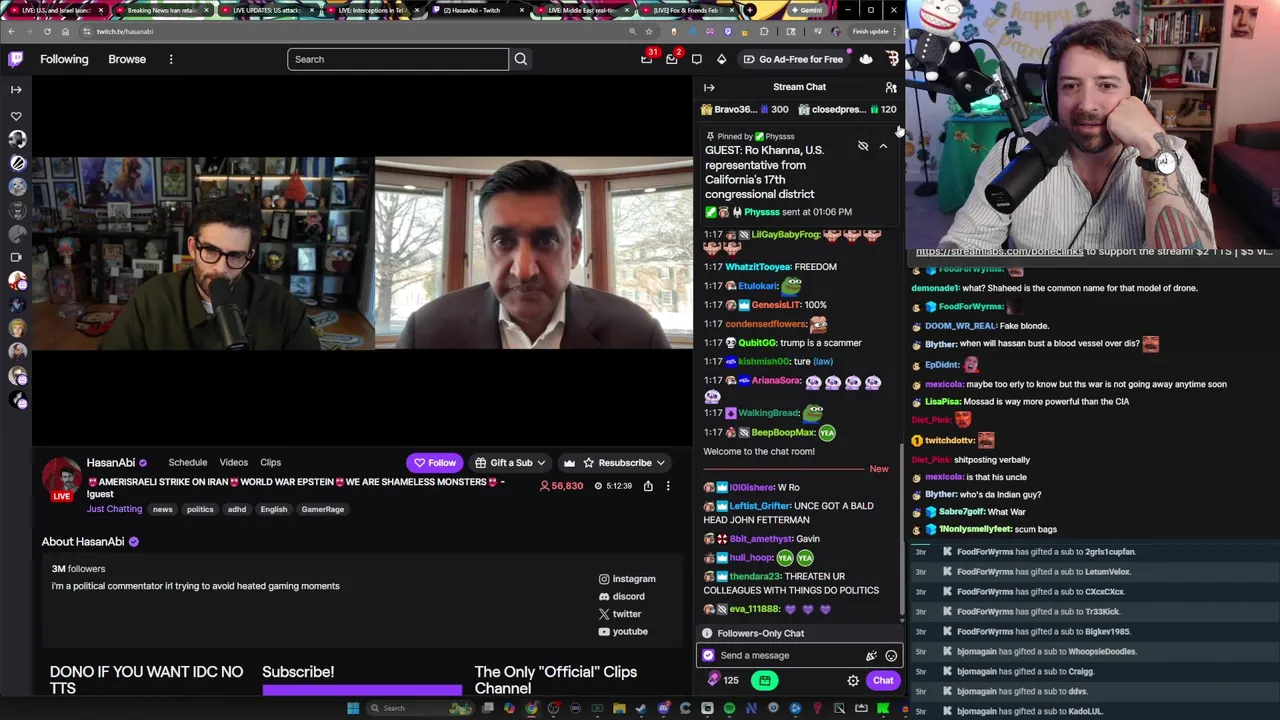Open the Get Bits diamond icon
1280x720 pixels.
pyautogui.click(x=721, y=59)
